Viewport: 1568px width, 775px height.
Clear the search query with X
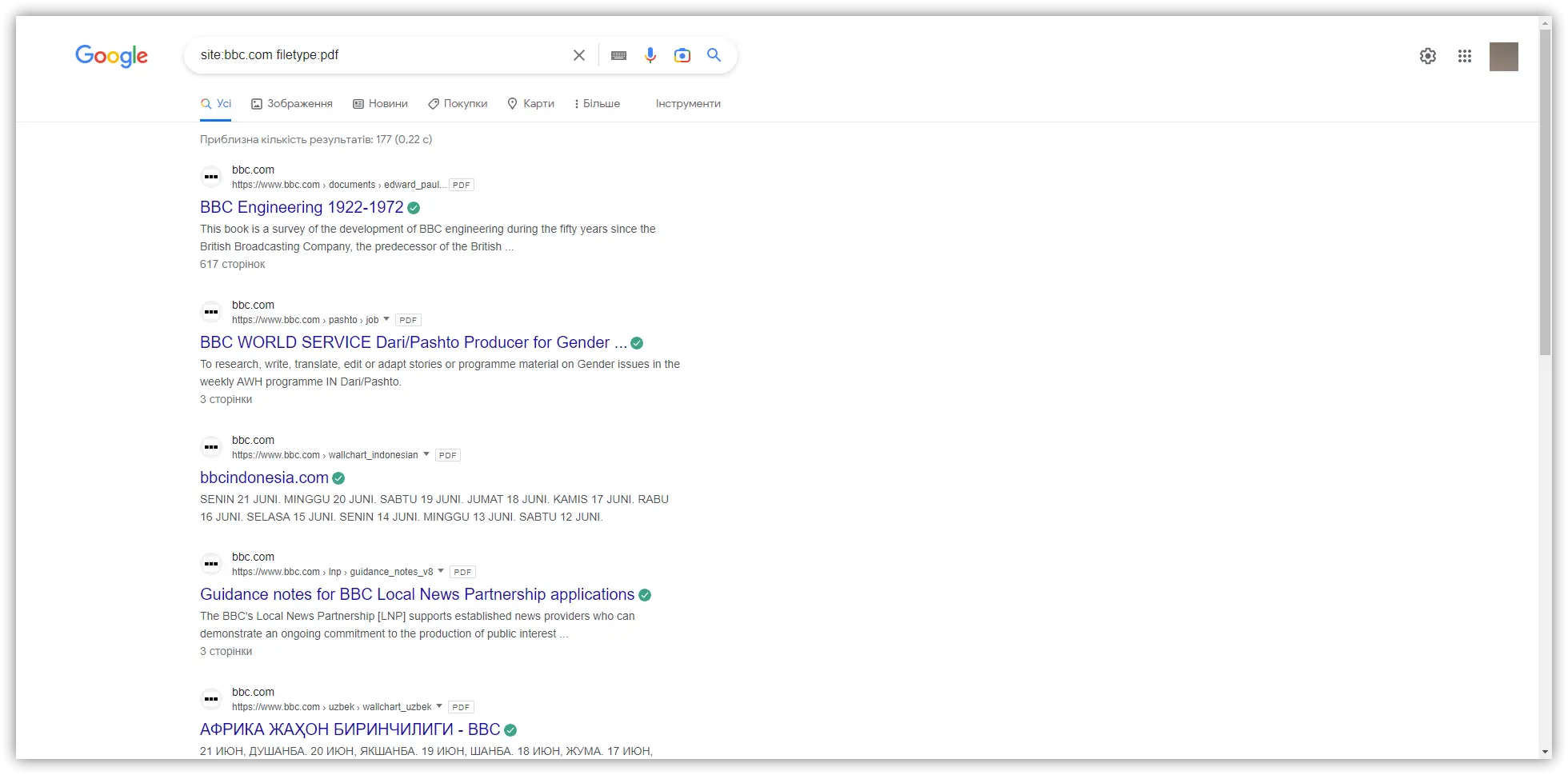tap(579, 55)
